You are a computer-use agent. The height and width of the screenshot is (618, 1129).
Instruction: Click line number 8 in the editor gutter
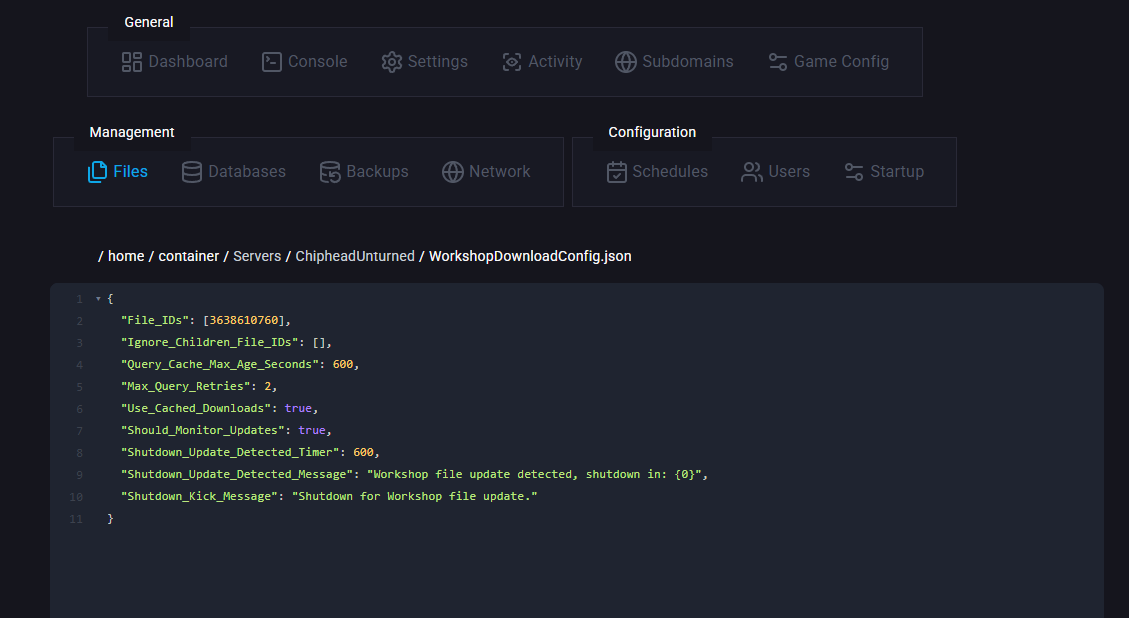(x=79, y=453)
